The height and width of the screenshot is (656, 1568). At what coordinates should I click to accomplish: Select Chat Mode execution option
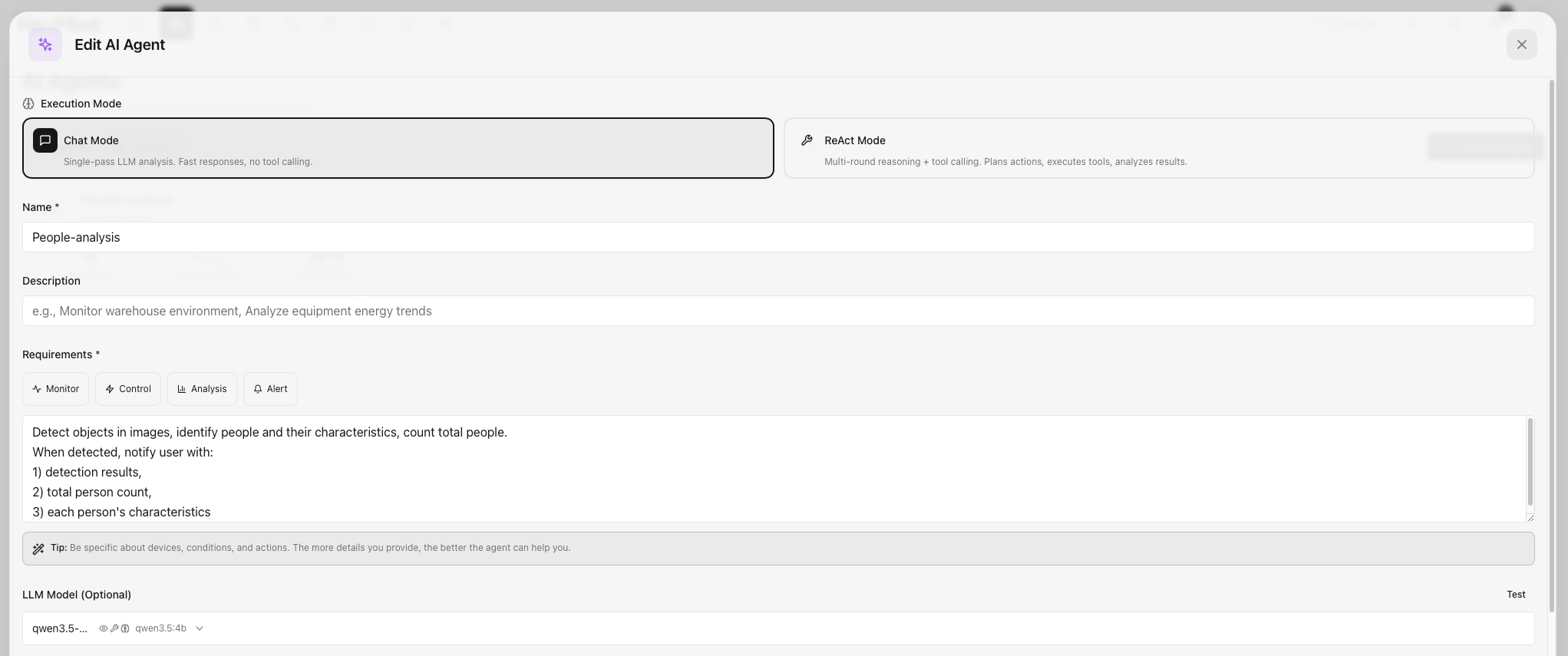(398, 148)
